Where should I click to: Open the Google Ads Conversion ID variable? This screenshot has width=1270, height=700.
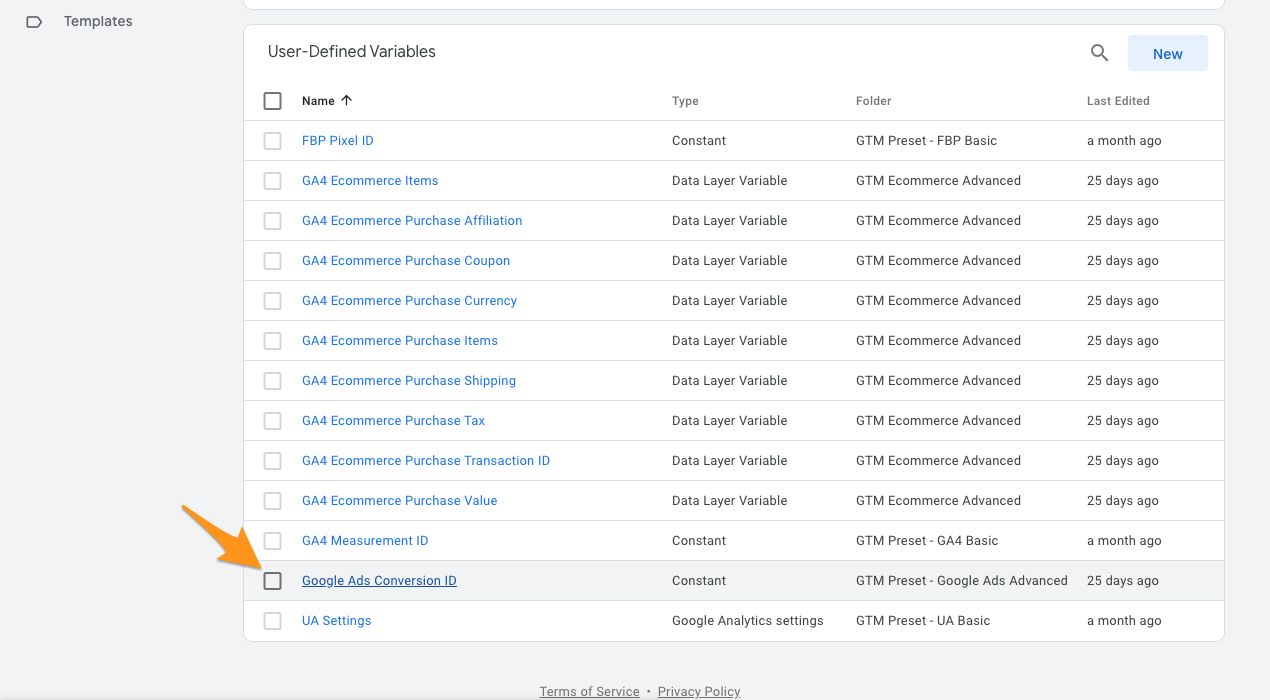point(379,581)
